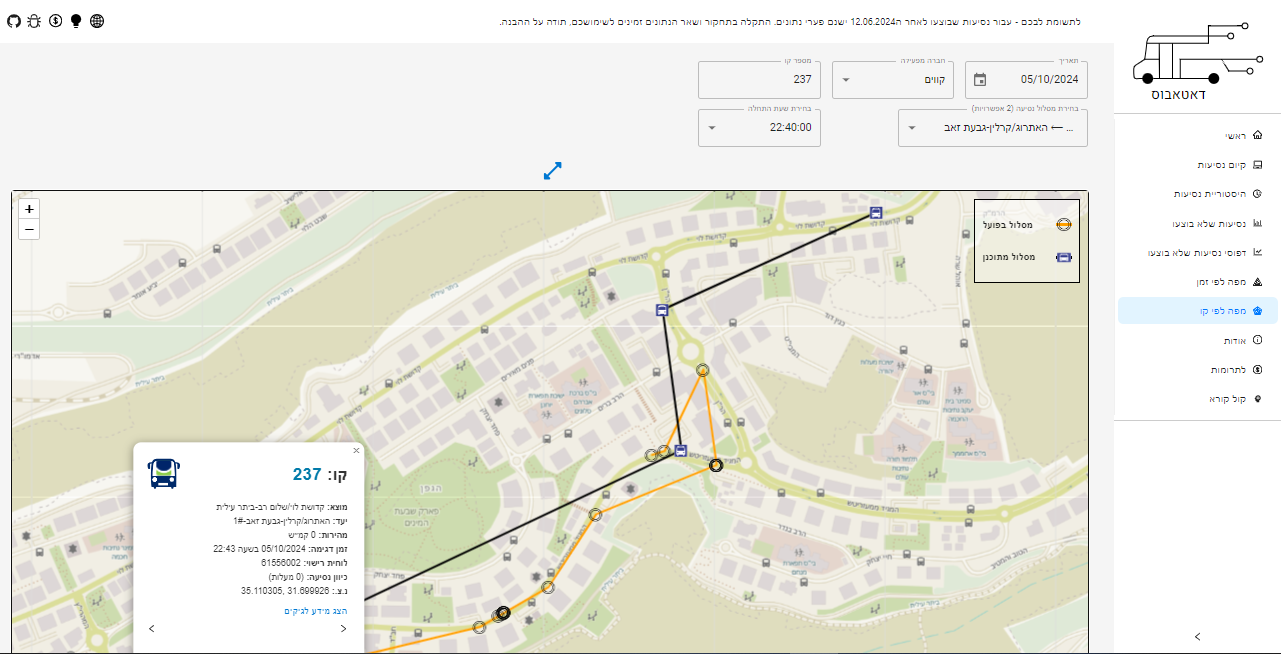Click the bus icon in popup
Screen dimensions: 1281x654
tap(163, 473)
